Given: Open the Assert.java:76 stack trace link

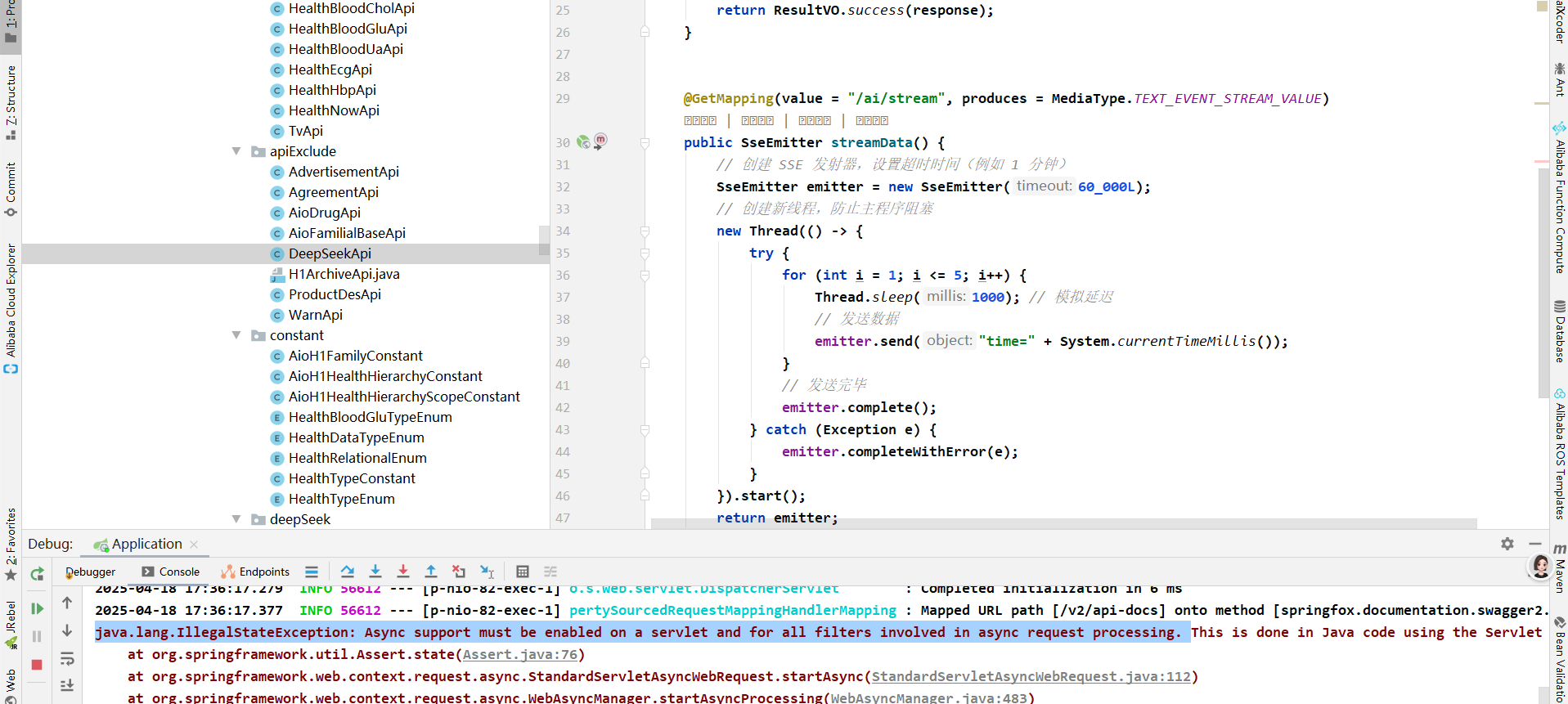Looking at the screenshot, I should (519, 655).
